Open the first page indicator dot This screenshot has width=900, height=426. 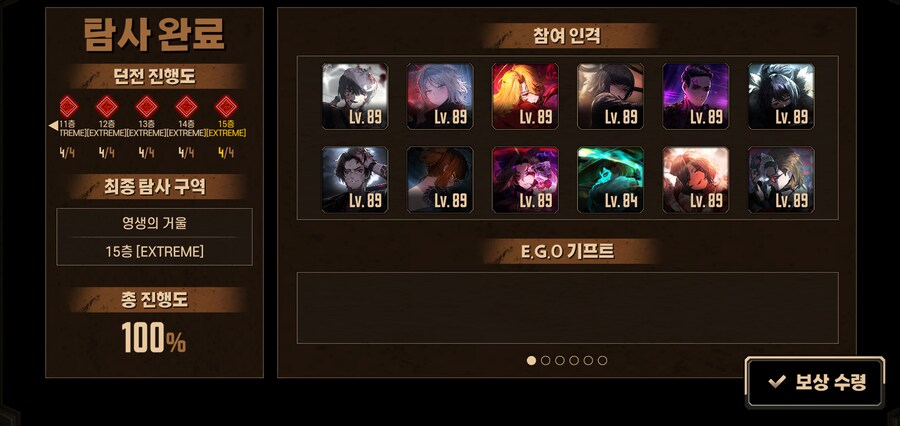click(x=531, y=361)
